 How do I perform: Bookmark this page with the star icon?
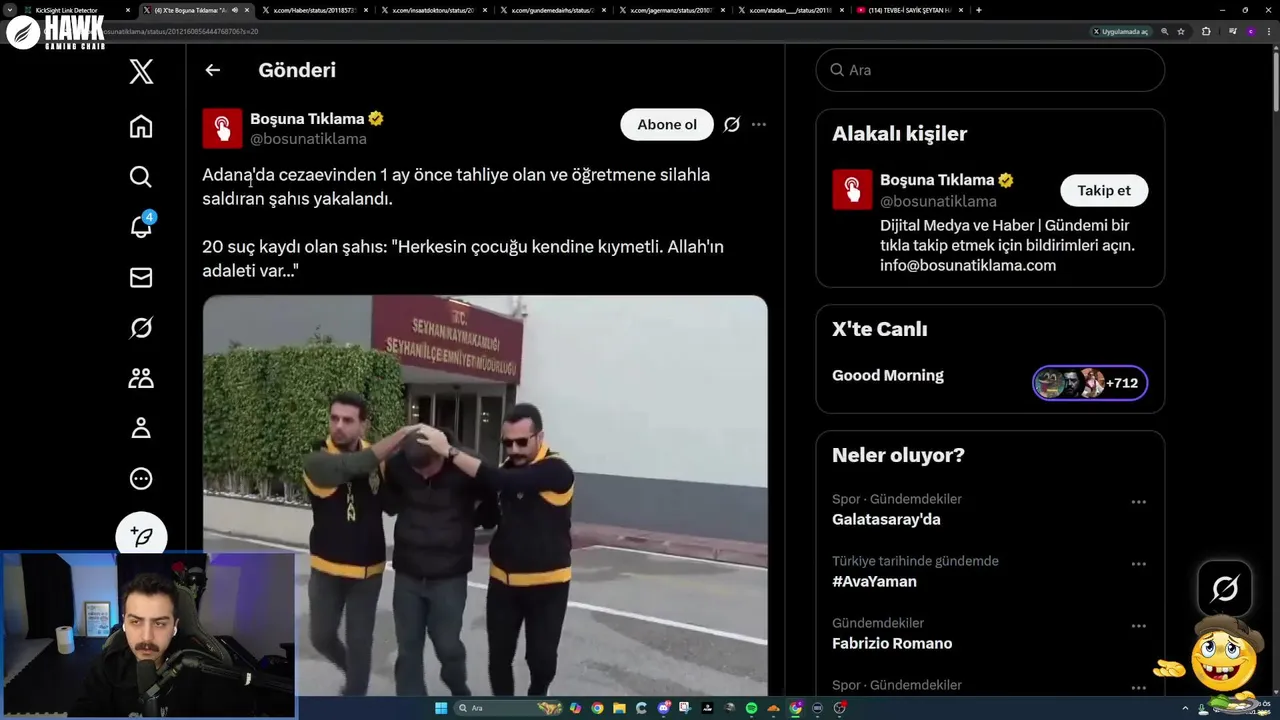1181,31
